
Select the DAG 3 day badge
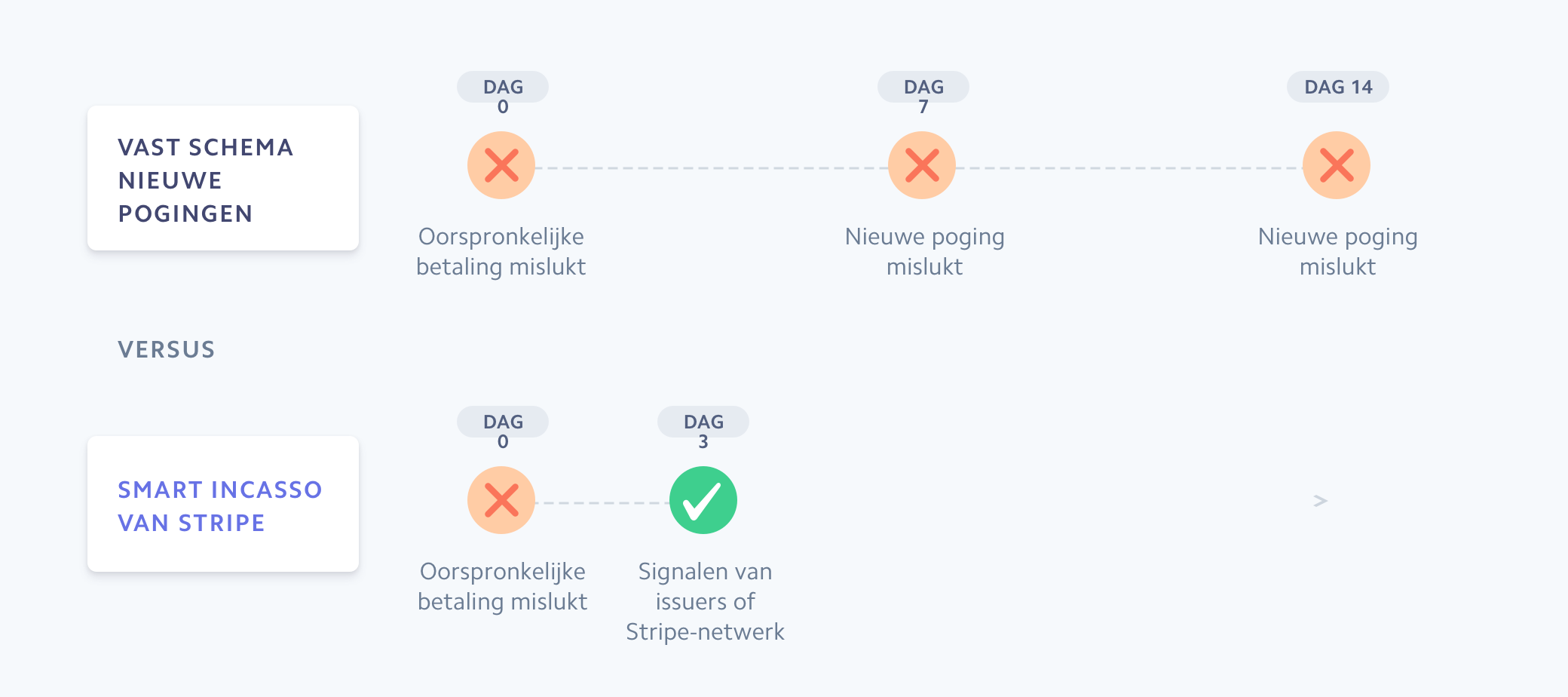[x=703, y=422]
